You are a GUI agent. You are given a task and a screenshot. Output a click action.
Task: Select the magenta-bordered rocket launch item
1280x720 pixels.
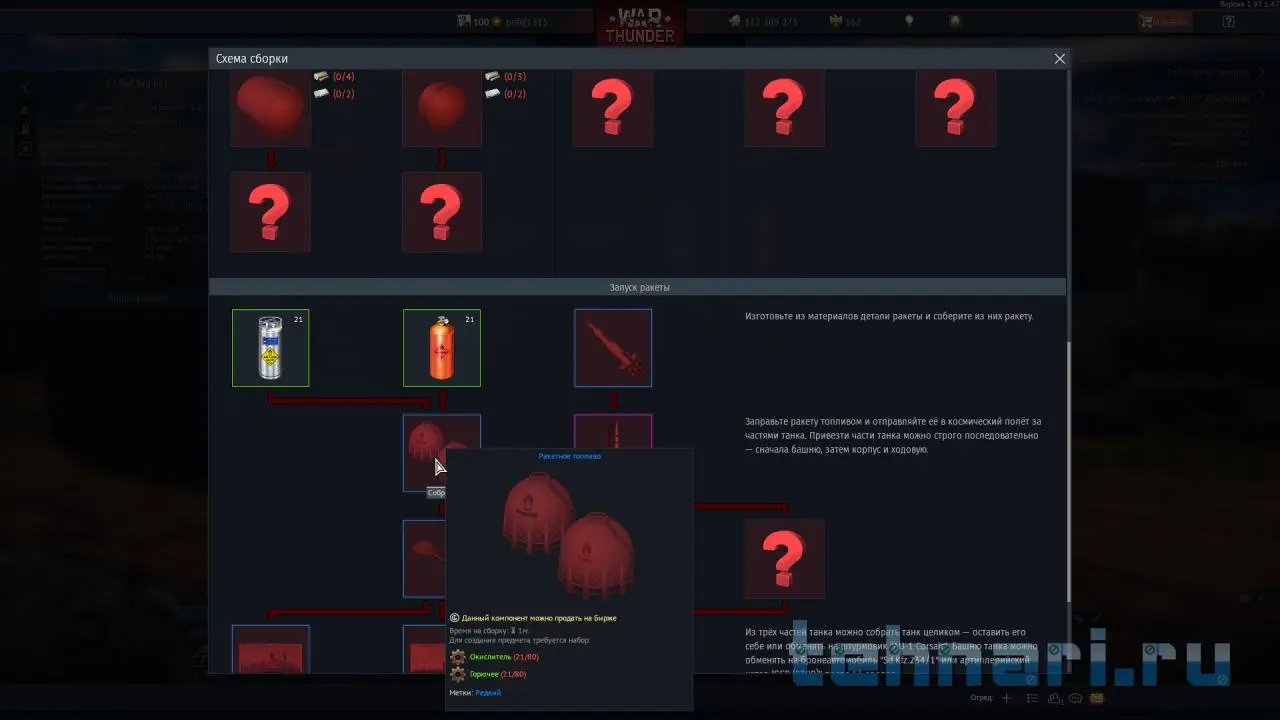click(613, 432)
